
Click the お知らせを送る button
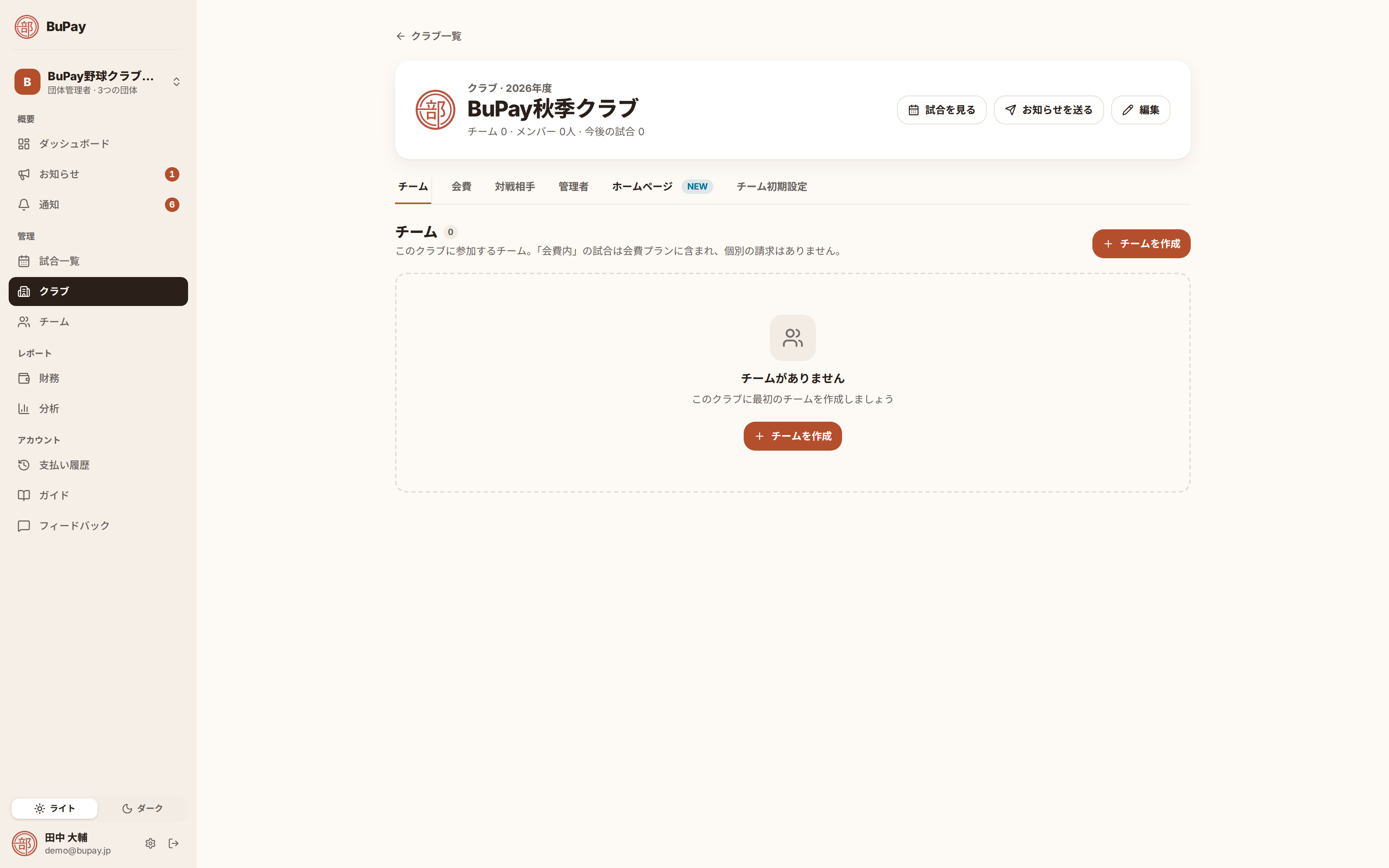pyautogui.click(x=1049, y=110)
